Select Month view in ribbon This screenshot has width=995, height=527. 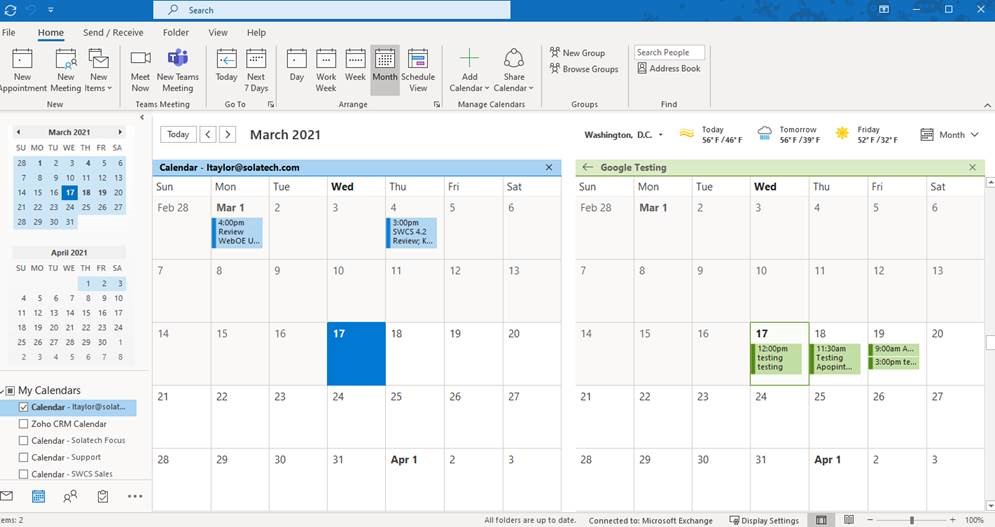click(x=385, y=70)
